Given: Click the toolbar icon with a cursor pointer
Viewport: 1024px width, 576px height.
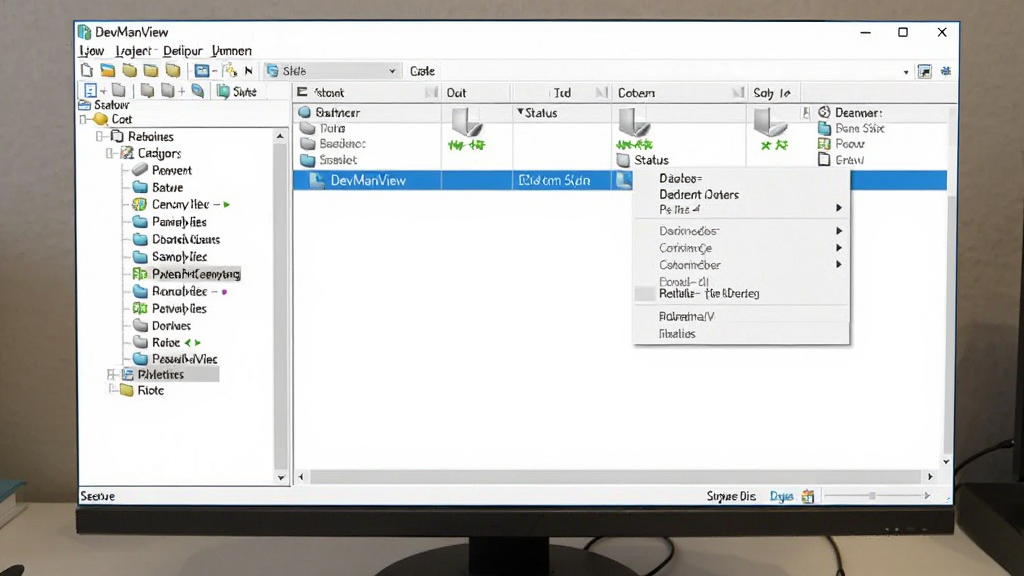Looking at the screenshot, I should click(230, 71).
